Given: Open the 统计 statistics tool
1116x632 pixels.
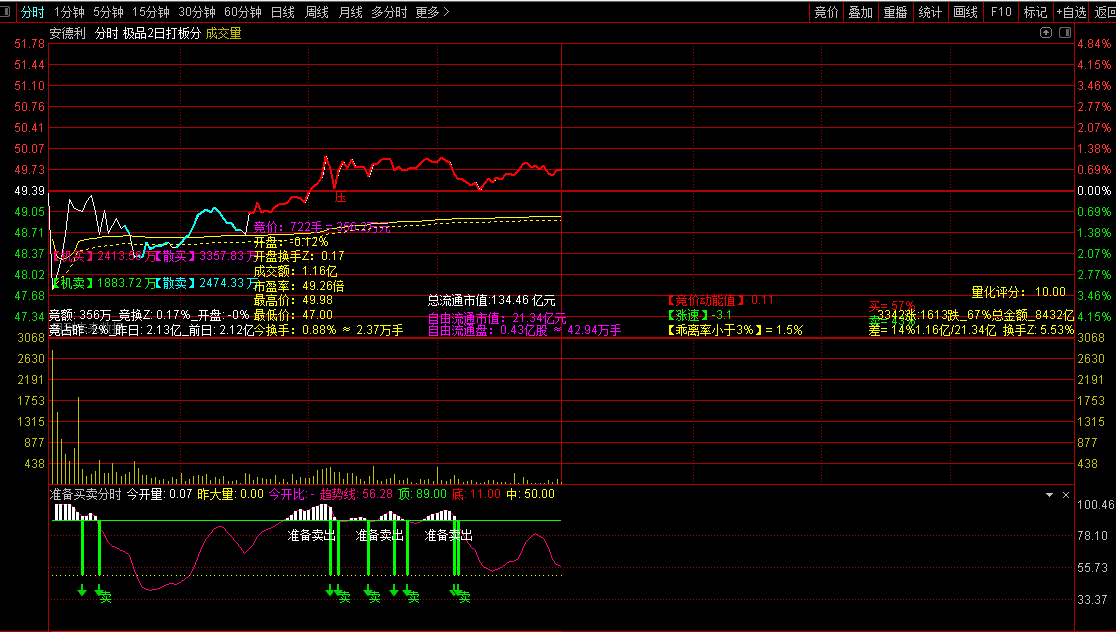Looking at the screenshot, I should click(930, 12).
